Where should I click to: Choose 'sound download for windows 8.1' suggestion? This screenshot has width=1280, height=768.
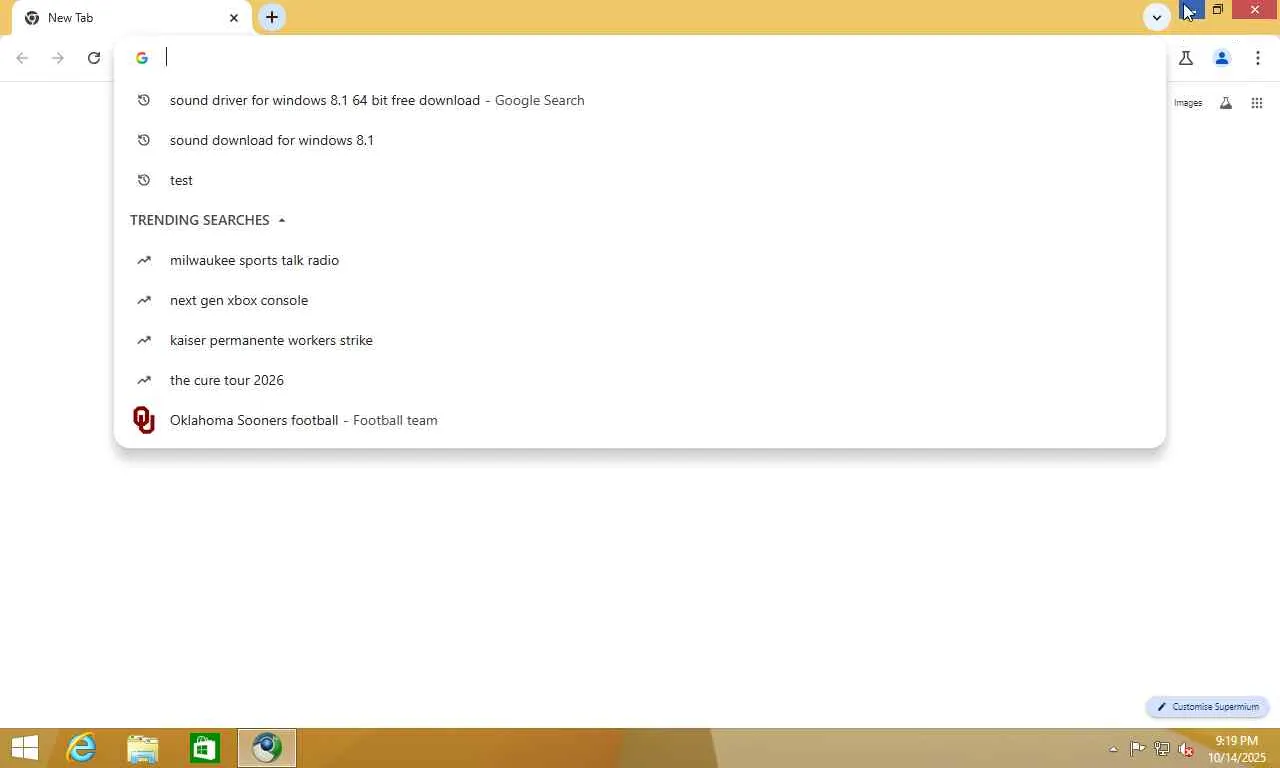[640, 140]
